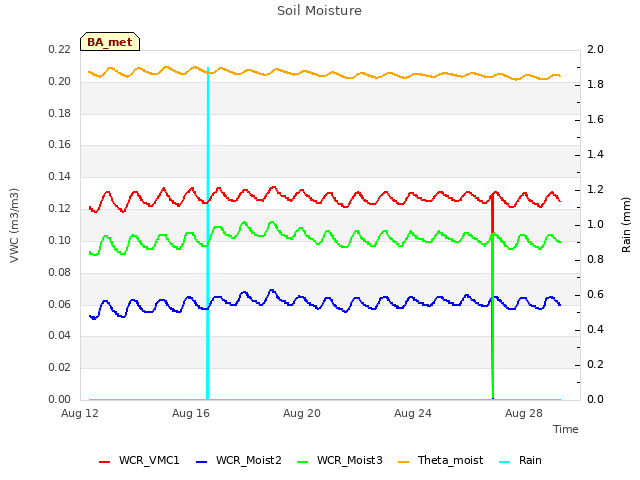Click the blue WCR_Moist2 legend swatch
This screenshot has width=640, height=480.
coord(202,462)
